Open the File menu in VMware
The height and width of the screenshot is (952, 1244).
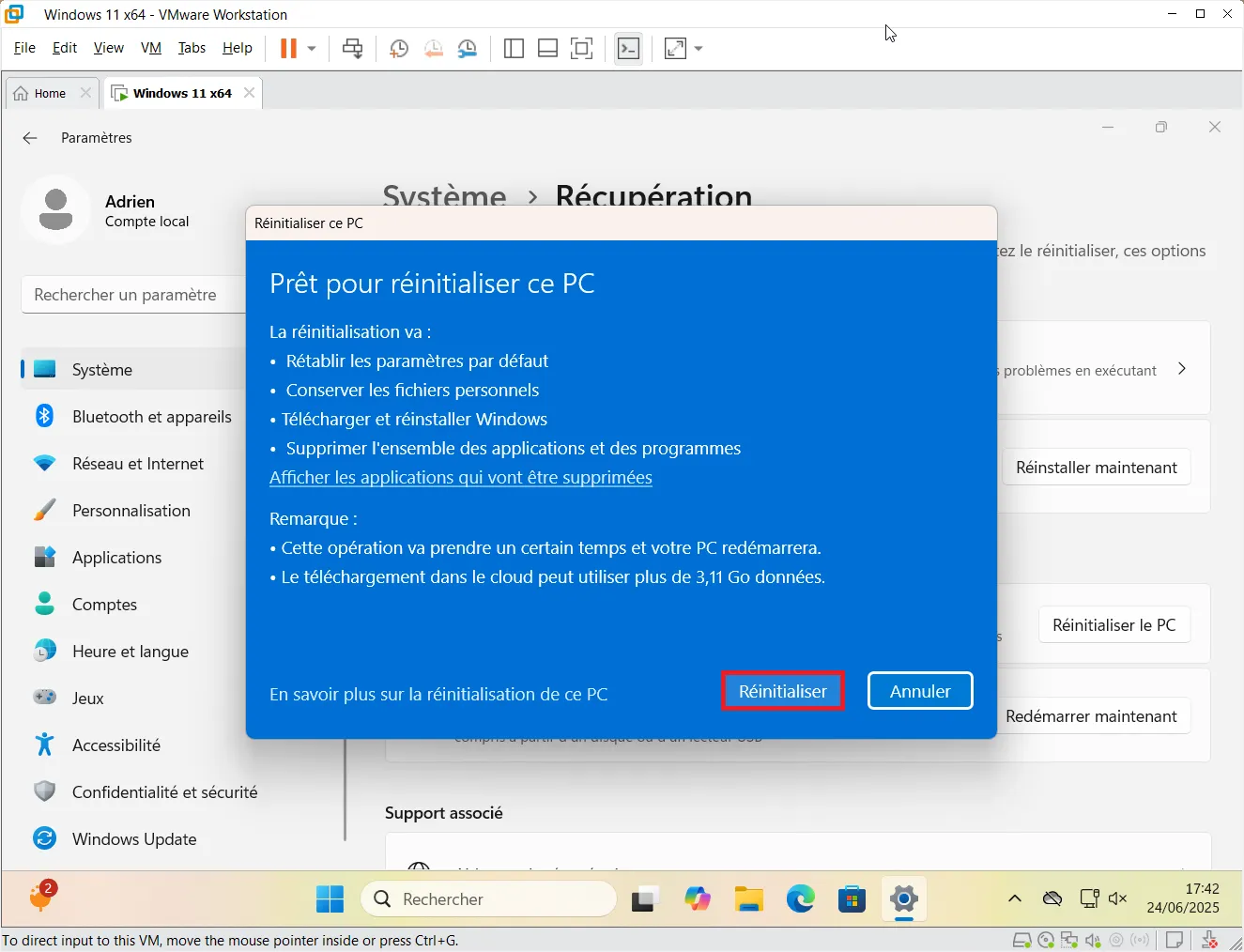[24, 48]
